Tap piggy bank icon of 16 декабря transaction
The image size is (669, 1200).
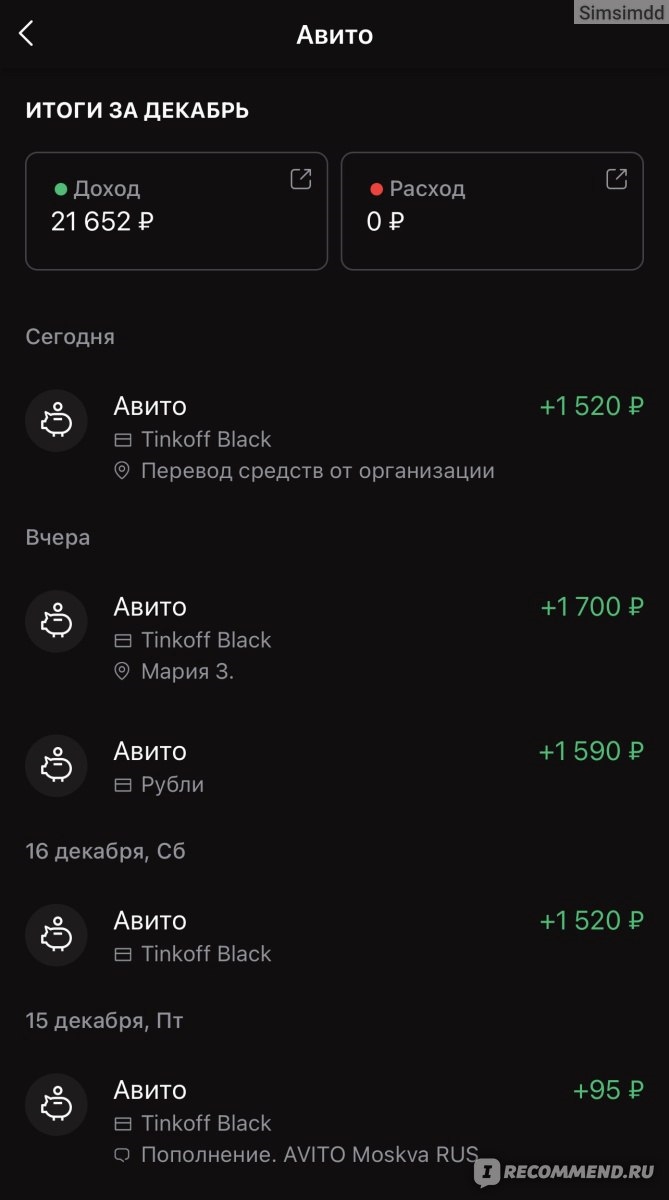click(56, 935)
